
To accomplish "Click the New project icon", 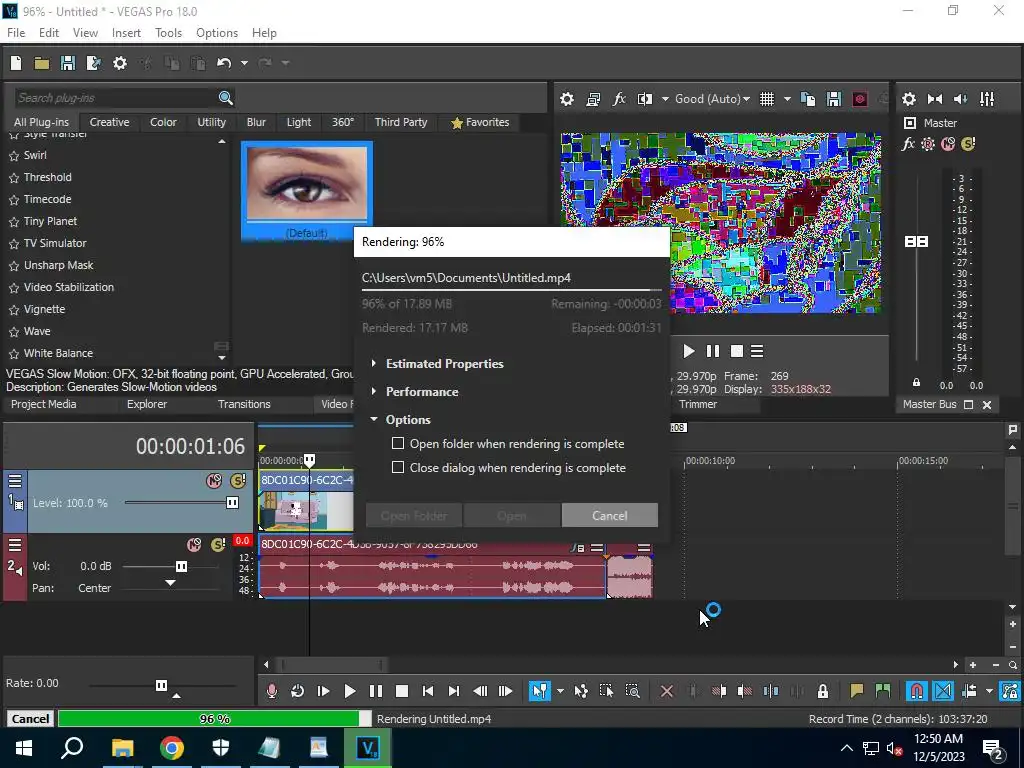I will point(16,63).
